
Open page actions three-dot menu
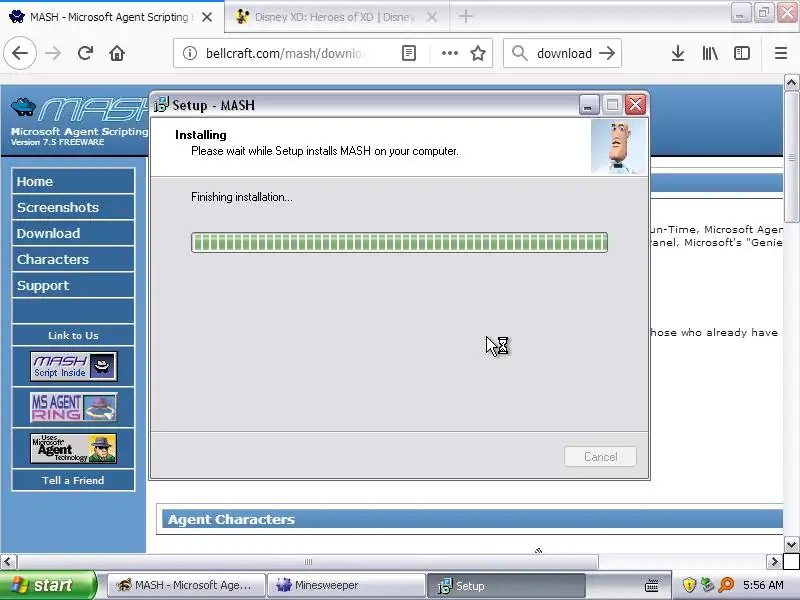(x=449, y=53)
